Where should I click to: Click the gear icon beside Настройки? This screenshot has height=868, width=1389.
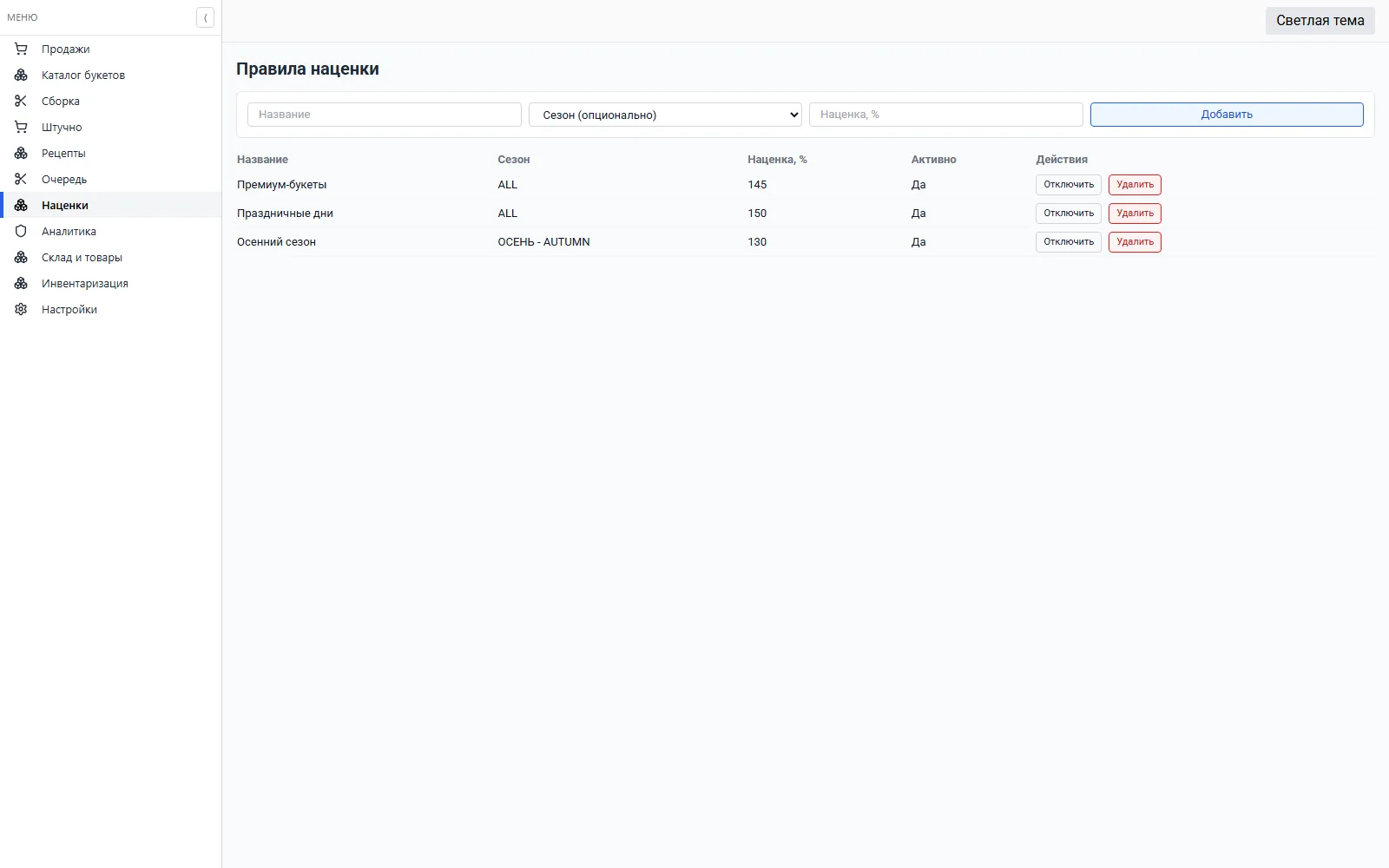tap(21, 309)
